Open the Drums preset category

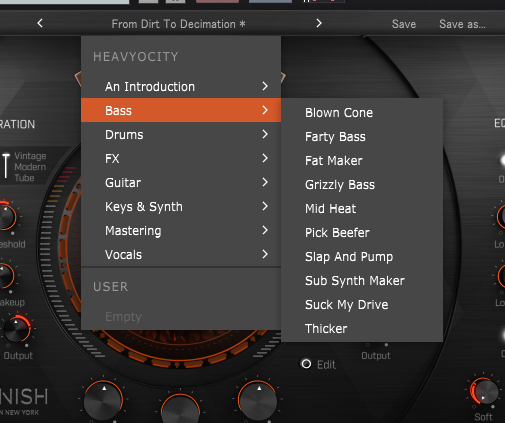coord(181,134)
